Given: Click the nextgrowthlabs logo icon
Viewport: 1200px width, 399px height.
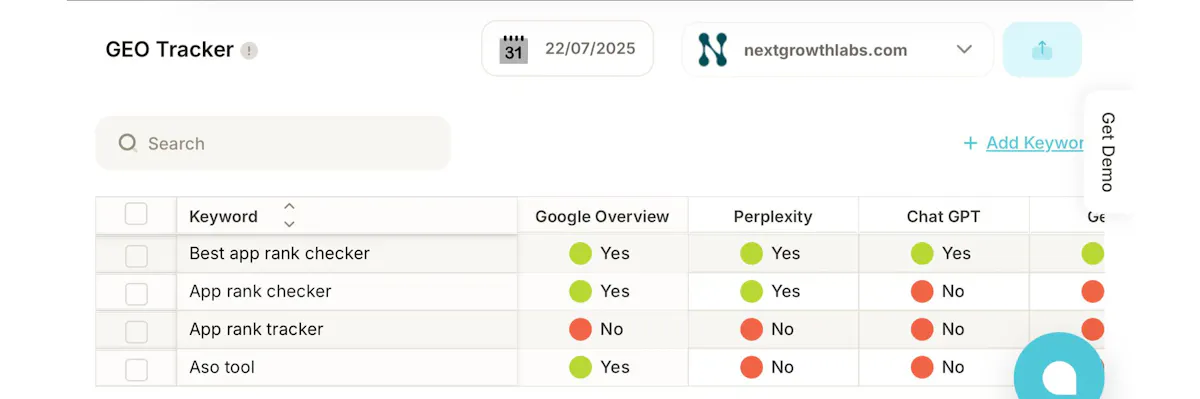Looking at the screenshot, I should [x=712, y=49].
